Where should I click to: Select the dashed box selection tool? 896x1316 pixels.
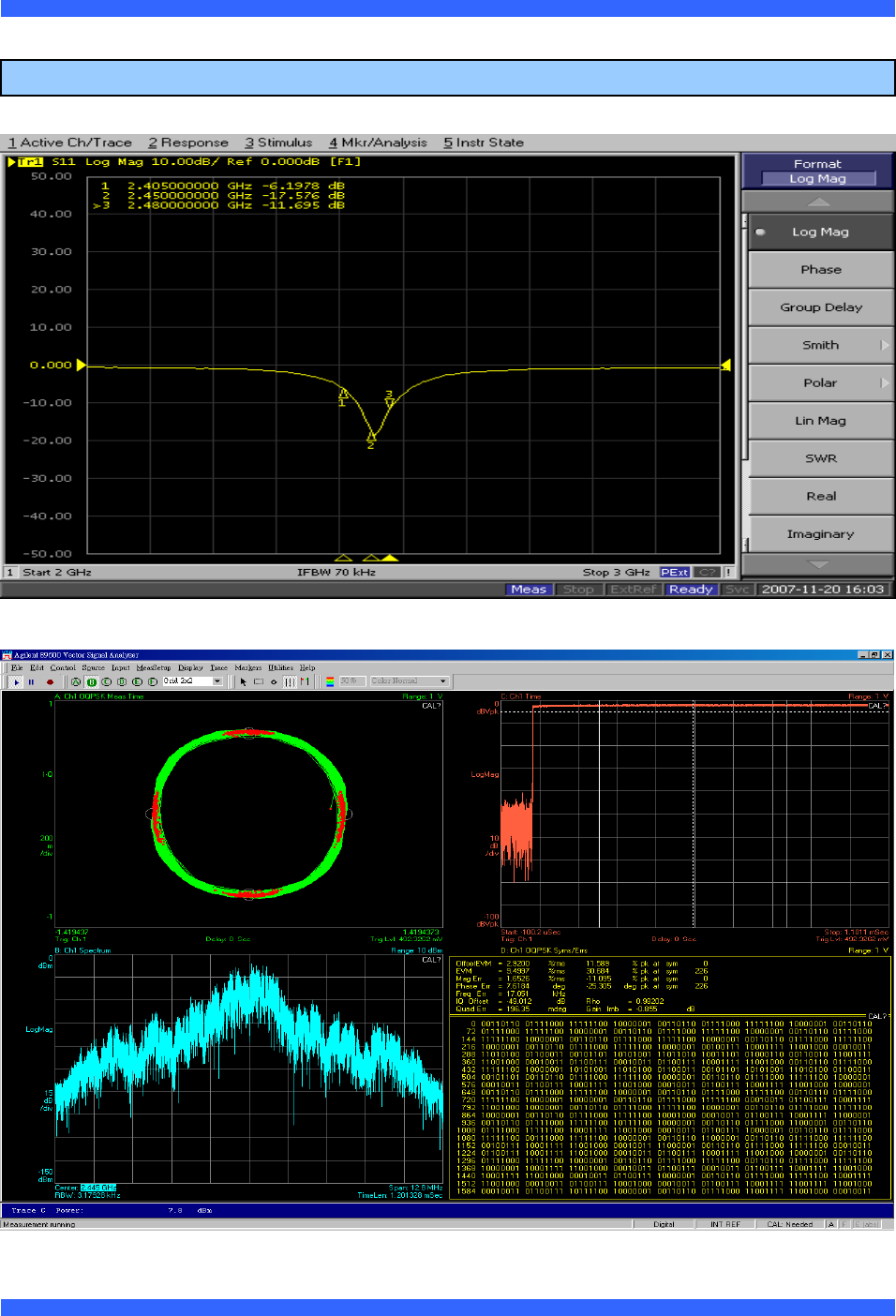point(259,681)
